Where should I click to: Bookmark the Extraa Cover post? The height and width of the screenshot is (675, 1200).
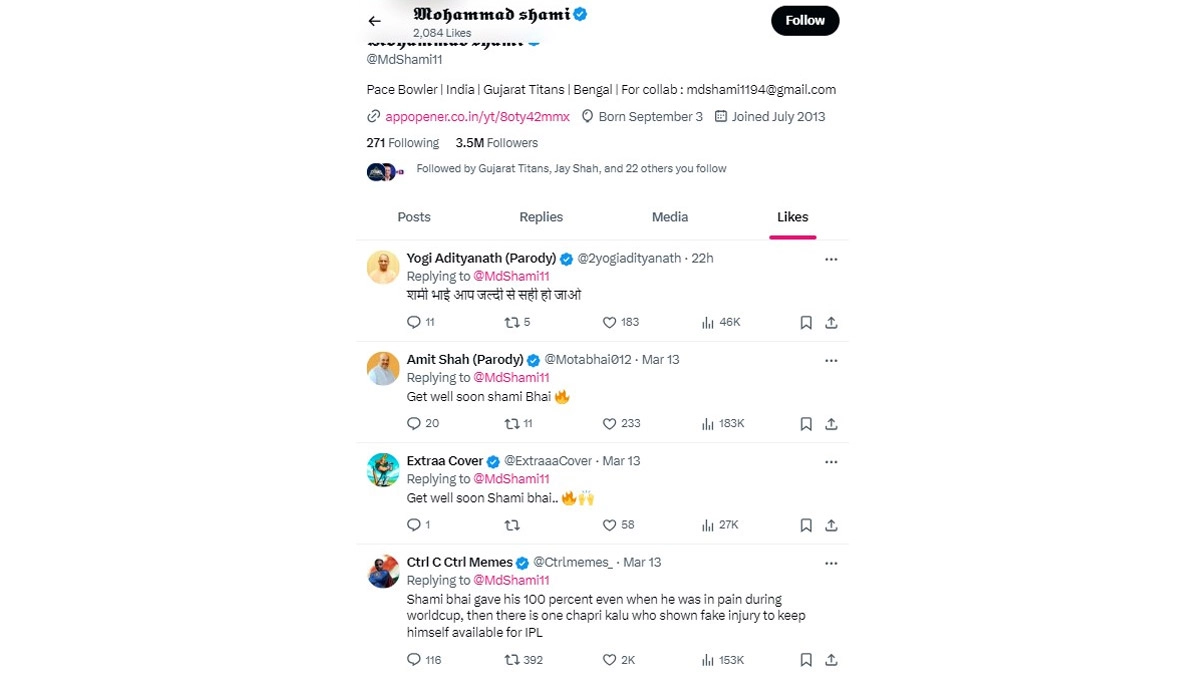tap(806, 525)
